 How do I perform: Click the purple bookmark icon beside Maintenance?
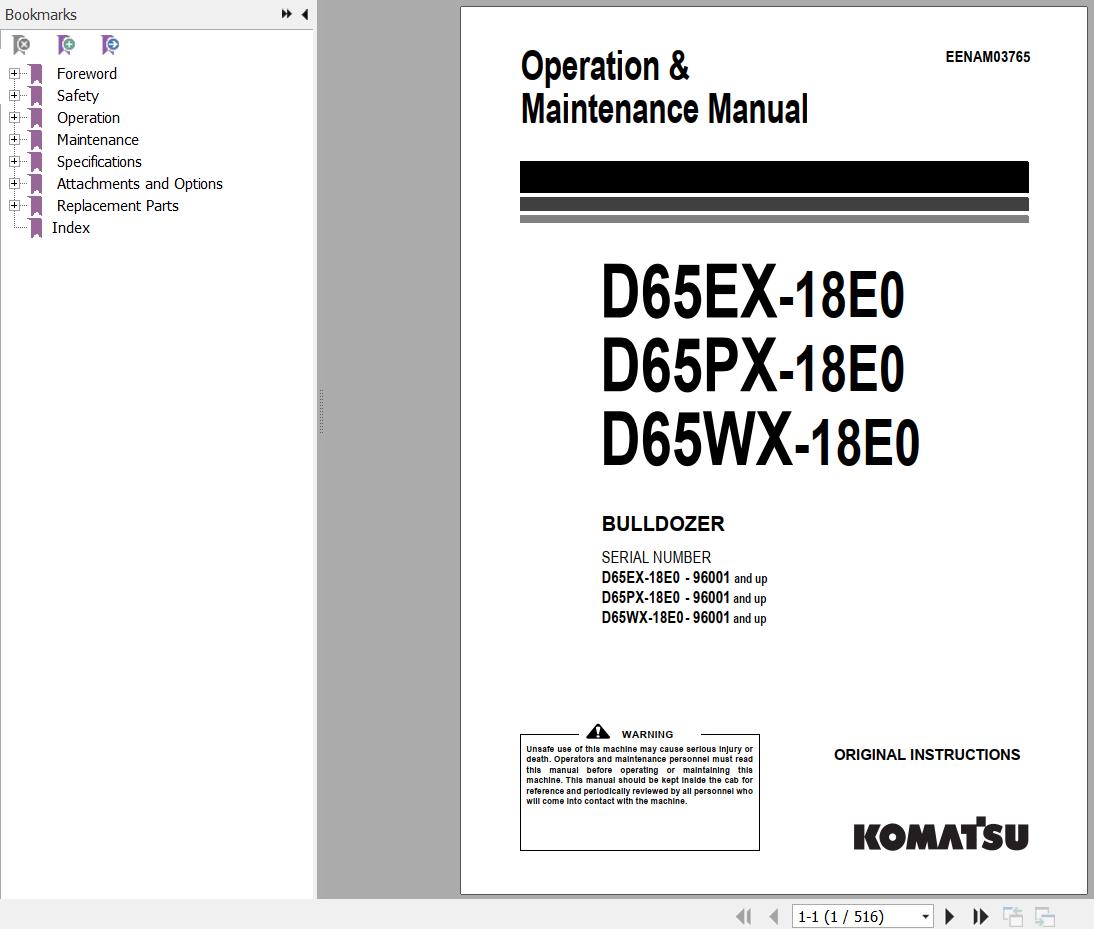click(36, 139)
